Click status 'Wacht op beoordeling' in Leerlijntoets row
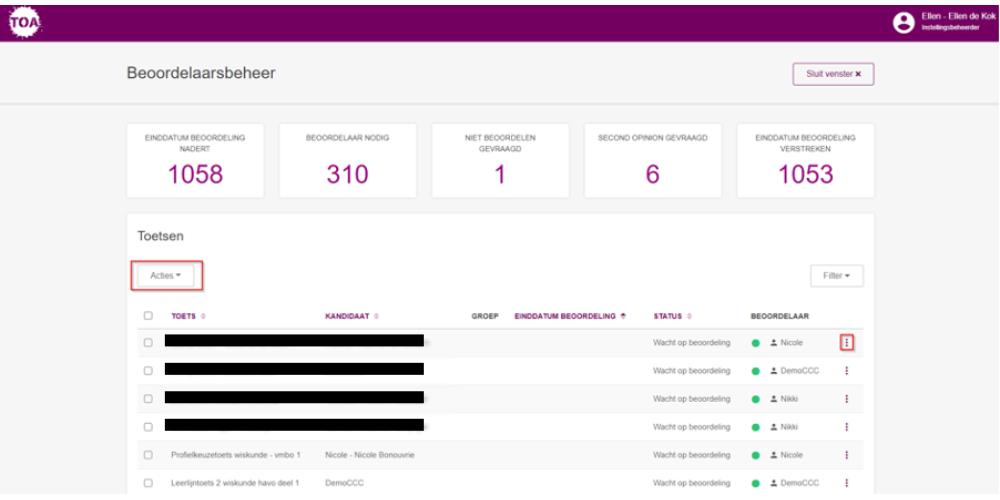 coord(691,483)
